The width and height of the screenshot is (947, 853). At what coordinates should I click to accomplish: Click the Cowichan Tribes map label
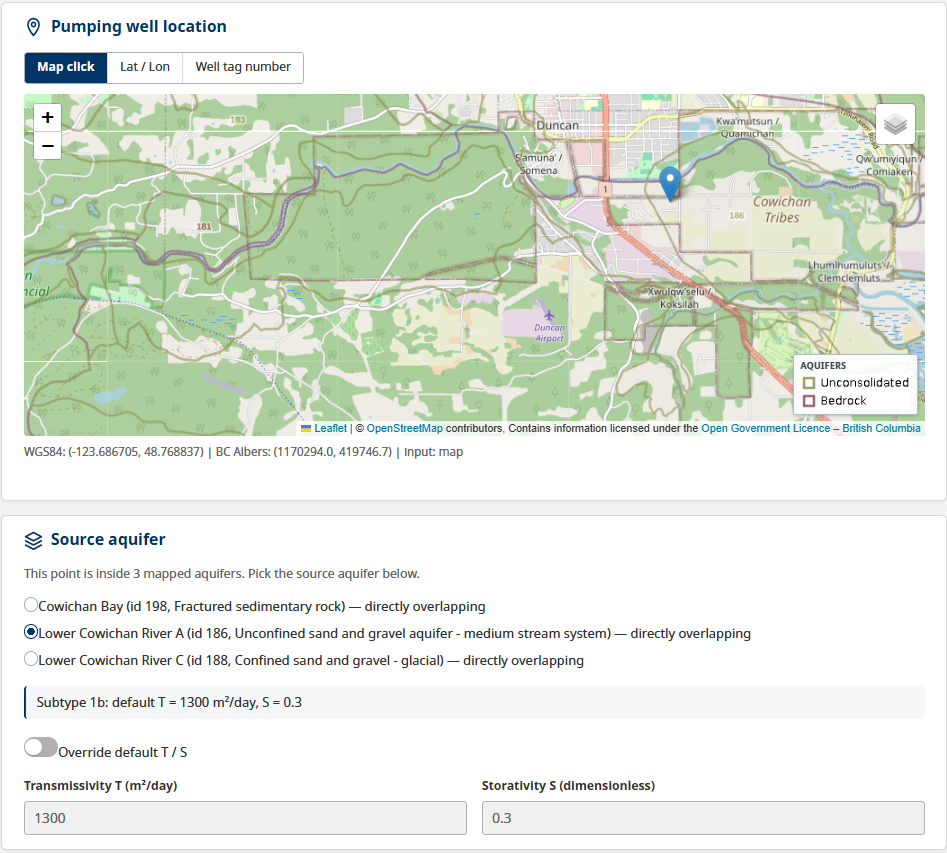782,210
